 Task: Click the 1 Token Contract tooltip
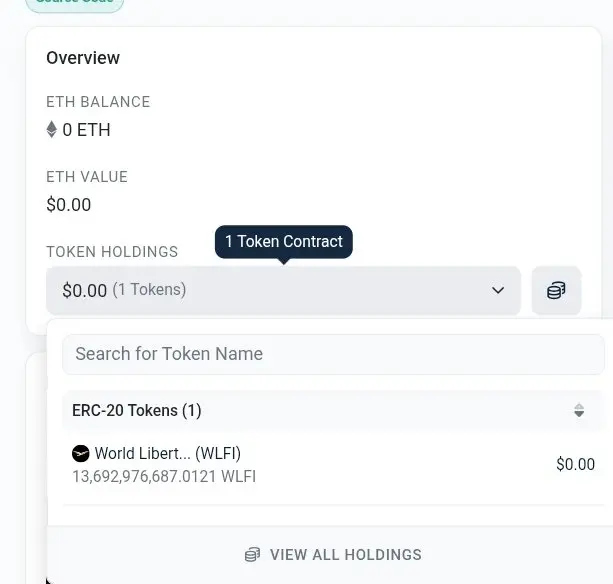coord(284,242)
